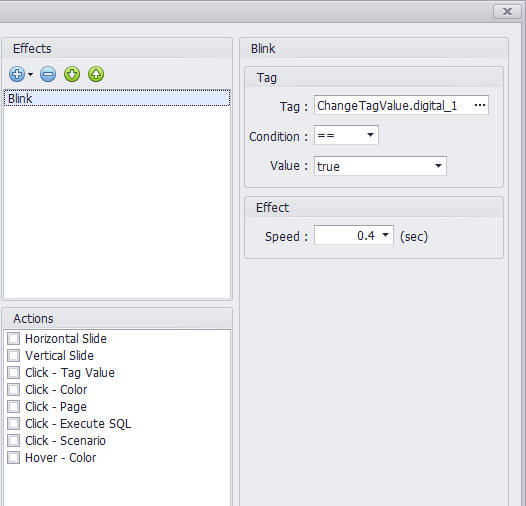Close the dialog window
The width and height of the screenshot is (526, 506).
pyautogui.click(x=507, y=12)
